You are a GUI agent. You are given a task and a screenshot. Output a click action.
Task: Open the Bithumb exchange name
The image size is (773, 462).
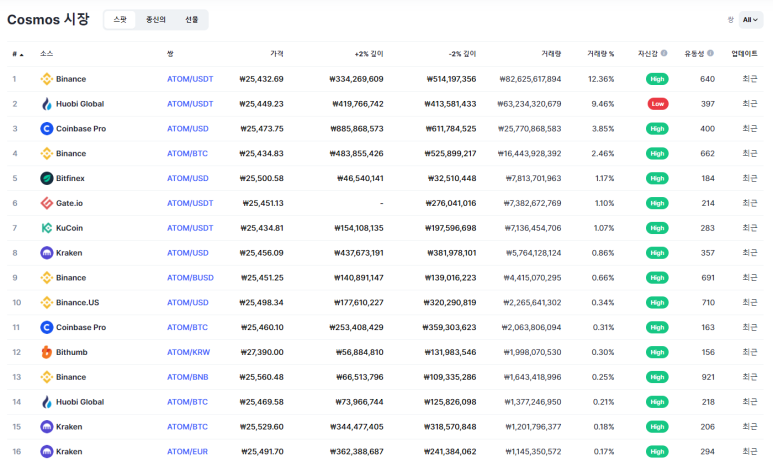71,352
